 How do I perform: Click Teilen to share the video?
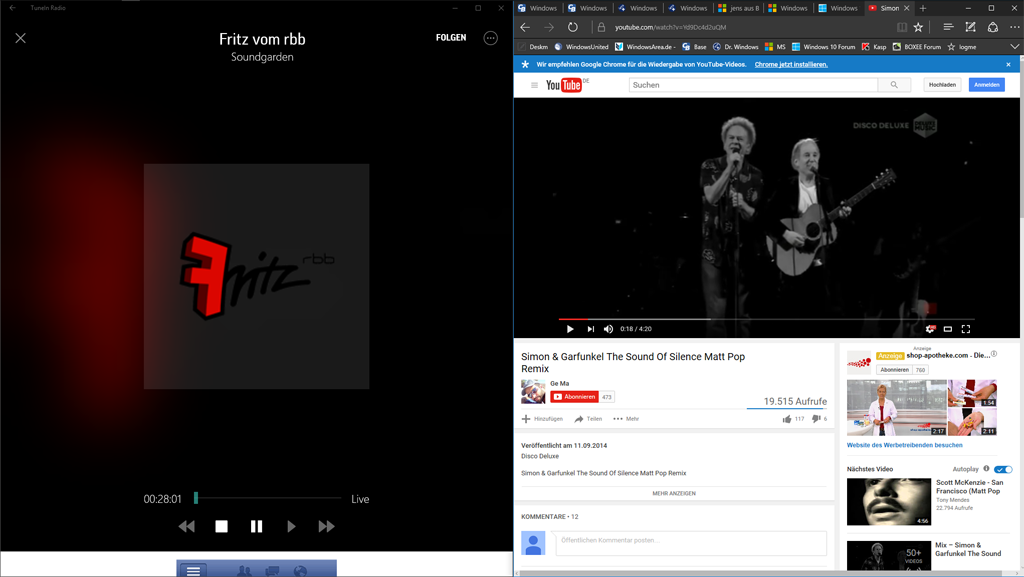point(588,419)
